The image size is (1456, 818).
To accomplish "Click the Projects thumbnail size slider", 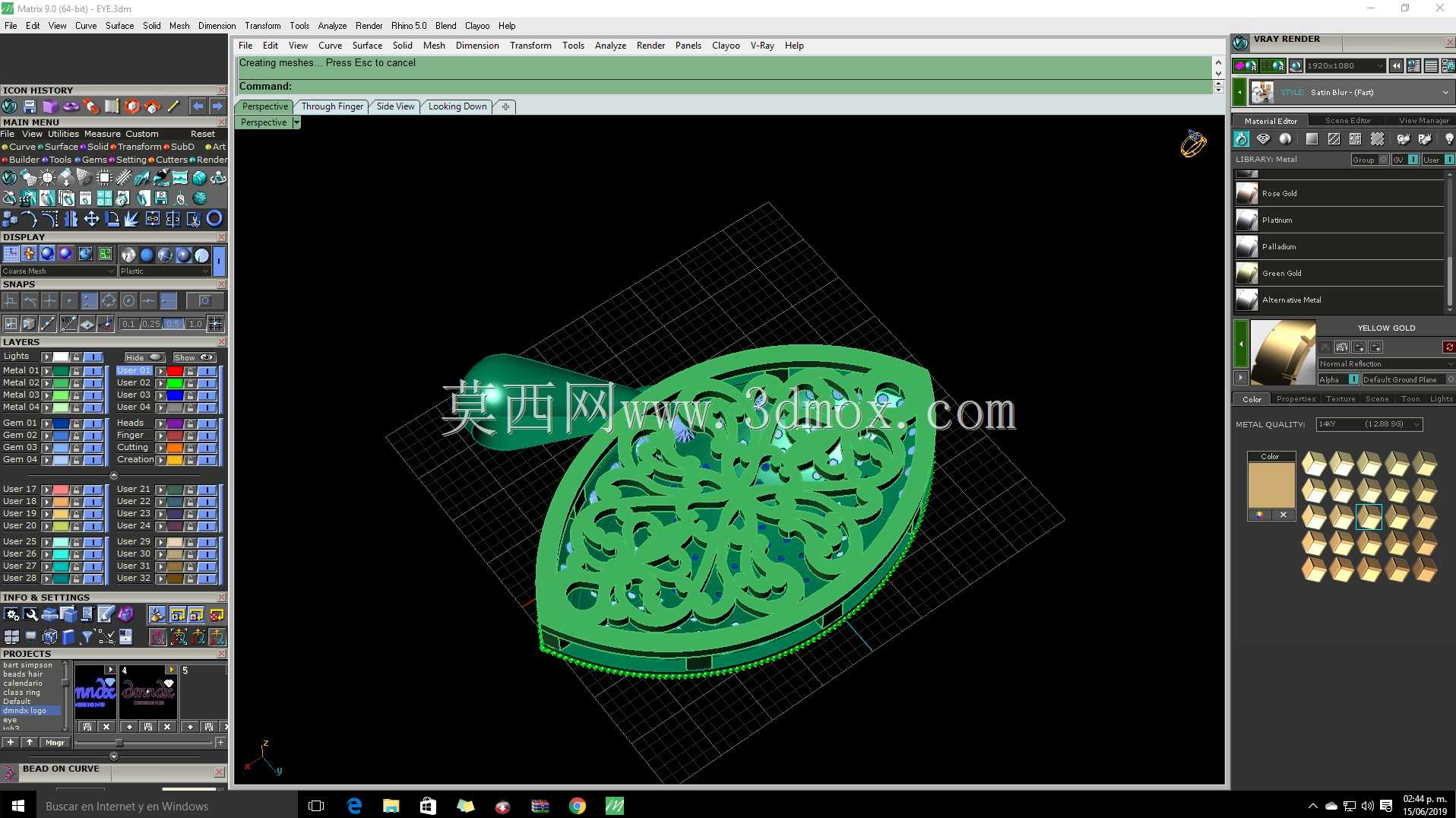I will [119, 743].
